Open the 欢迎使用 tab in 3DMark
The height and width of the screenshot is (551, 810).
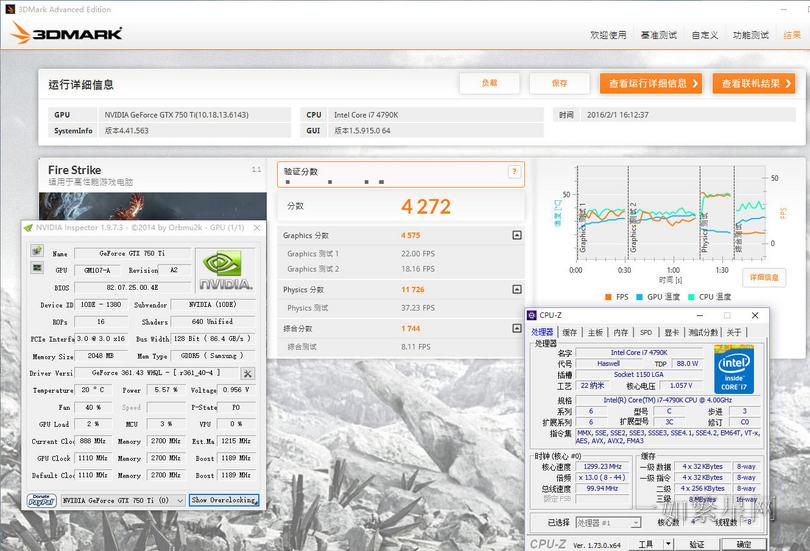tap(608, 35)
